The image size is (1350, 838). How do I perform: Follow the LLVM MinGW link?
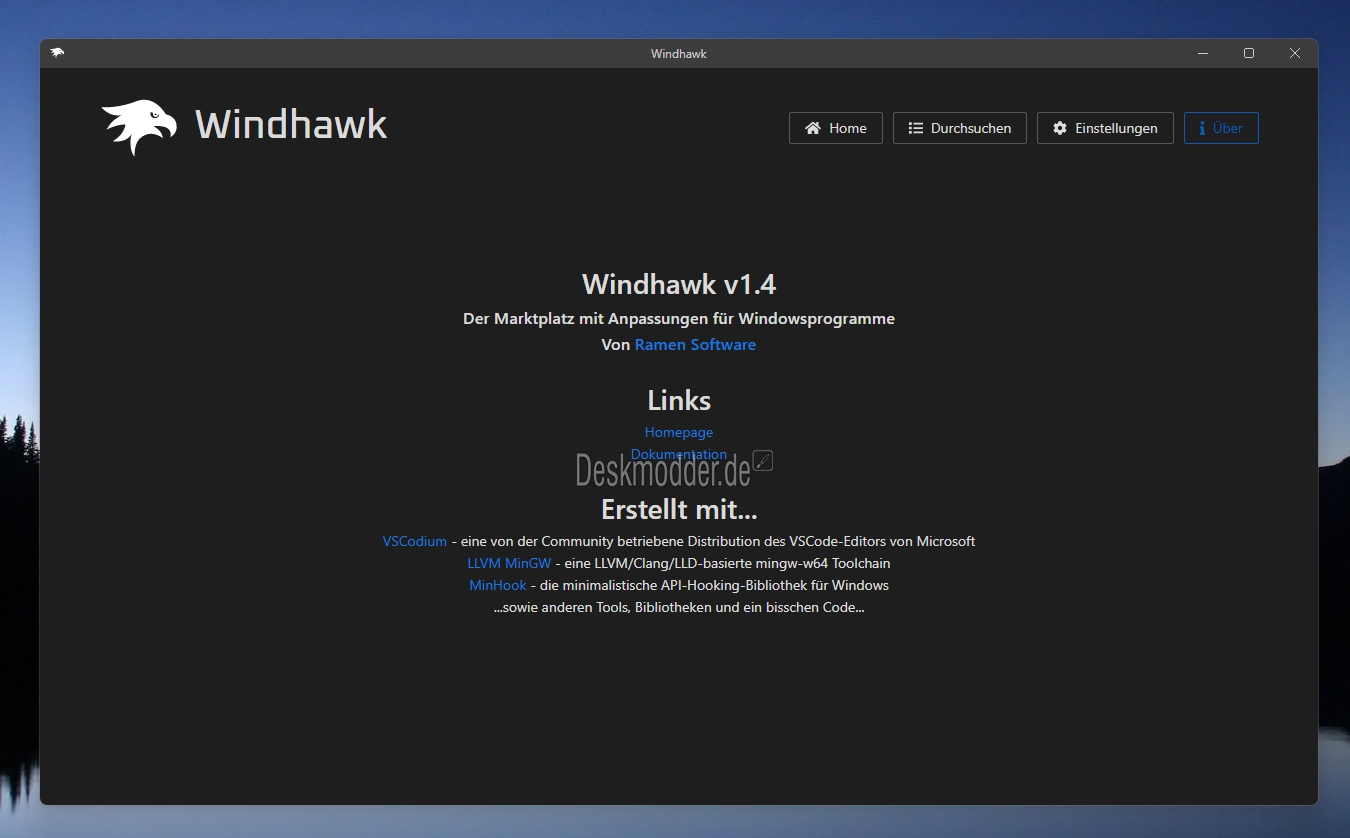[x=509, y=563]
